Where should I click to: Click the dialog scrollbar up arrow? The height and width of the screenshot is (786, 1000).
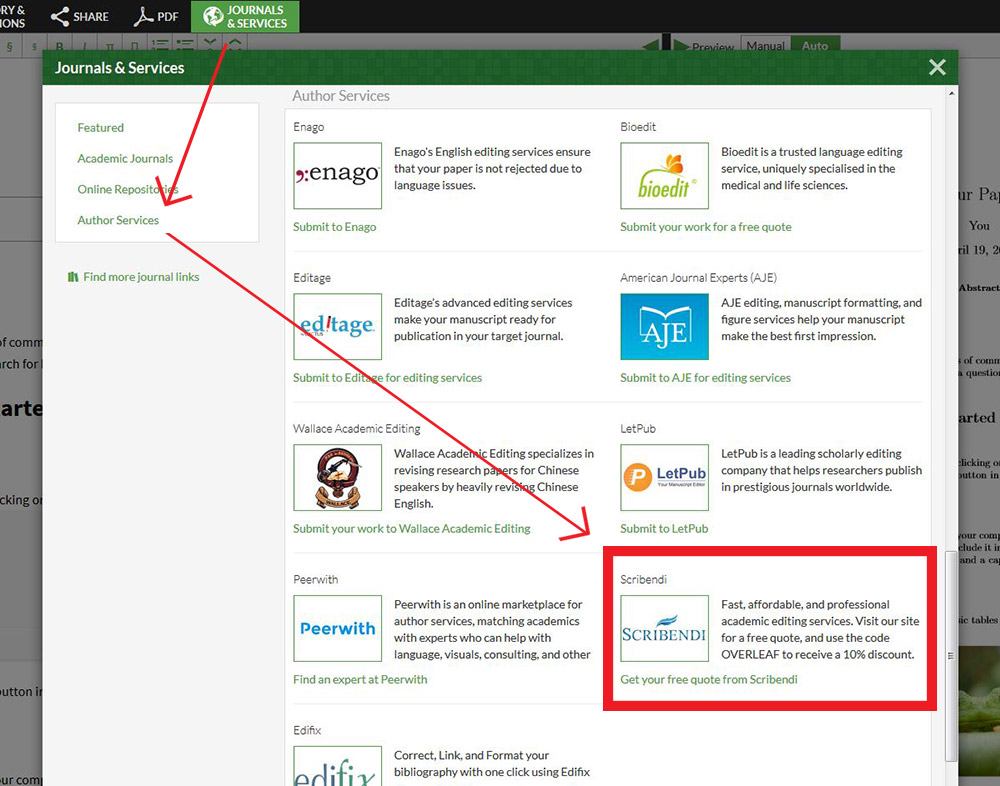951,94
